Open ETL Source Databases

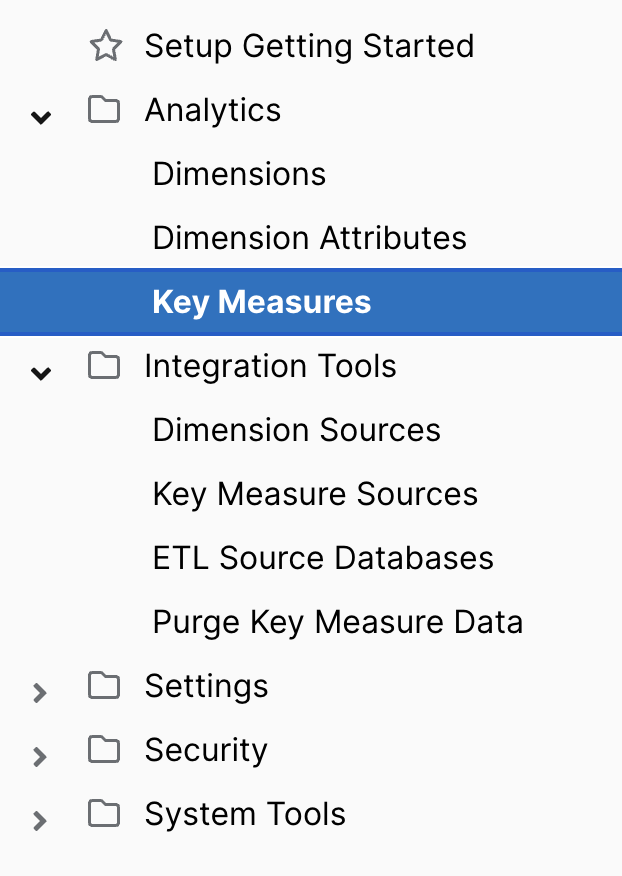[x=322, y=557]
